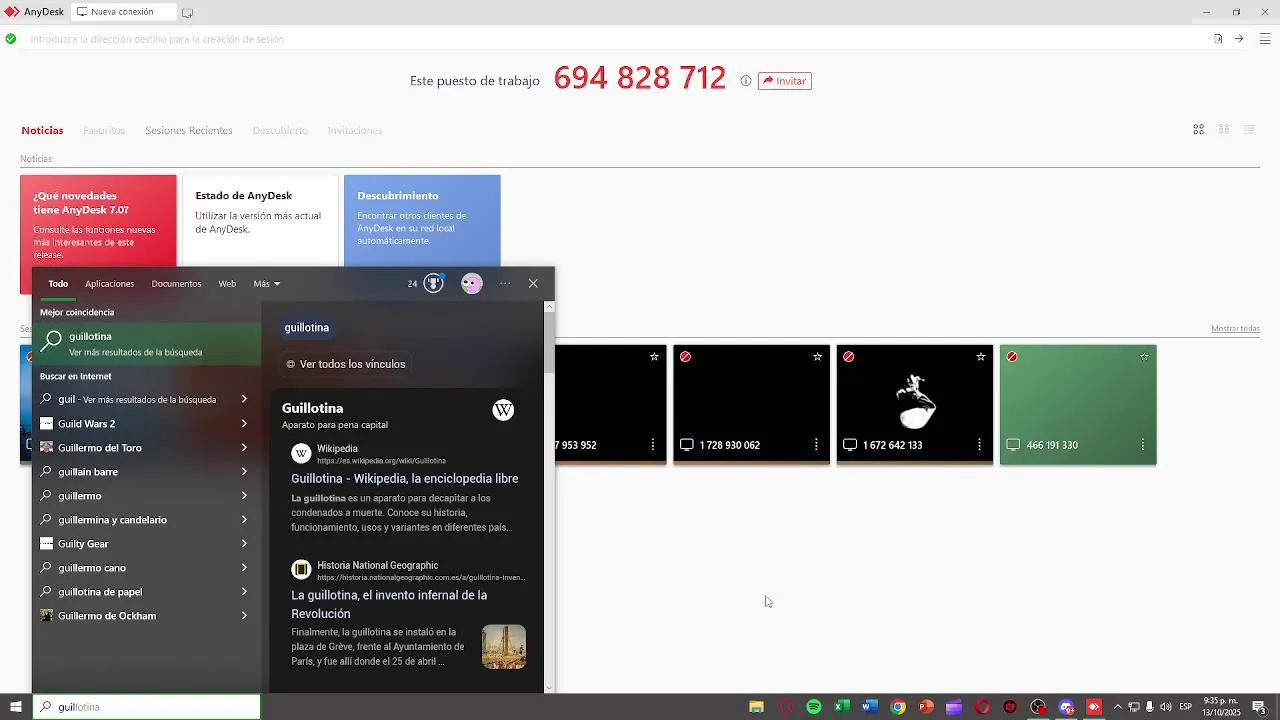Open the Sesiones Recientes tab

pyautogui.click(x=188, y=130)
